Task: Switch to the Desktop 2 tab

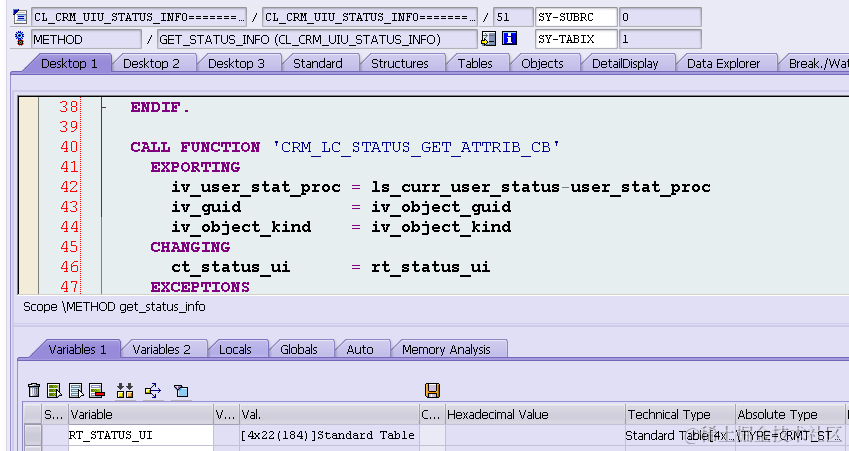Action: (151, 63)
